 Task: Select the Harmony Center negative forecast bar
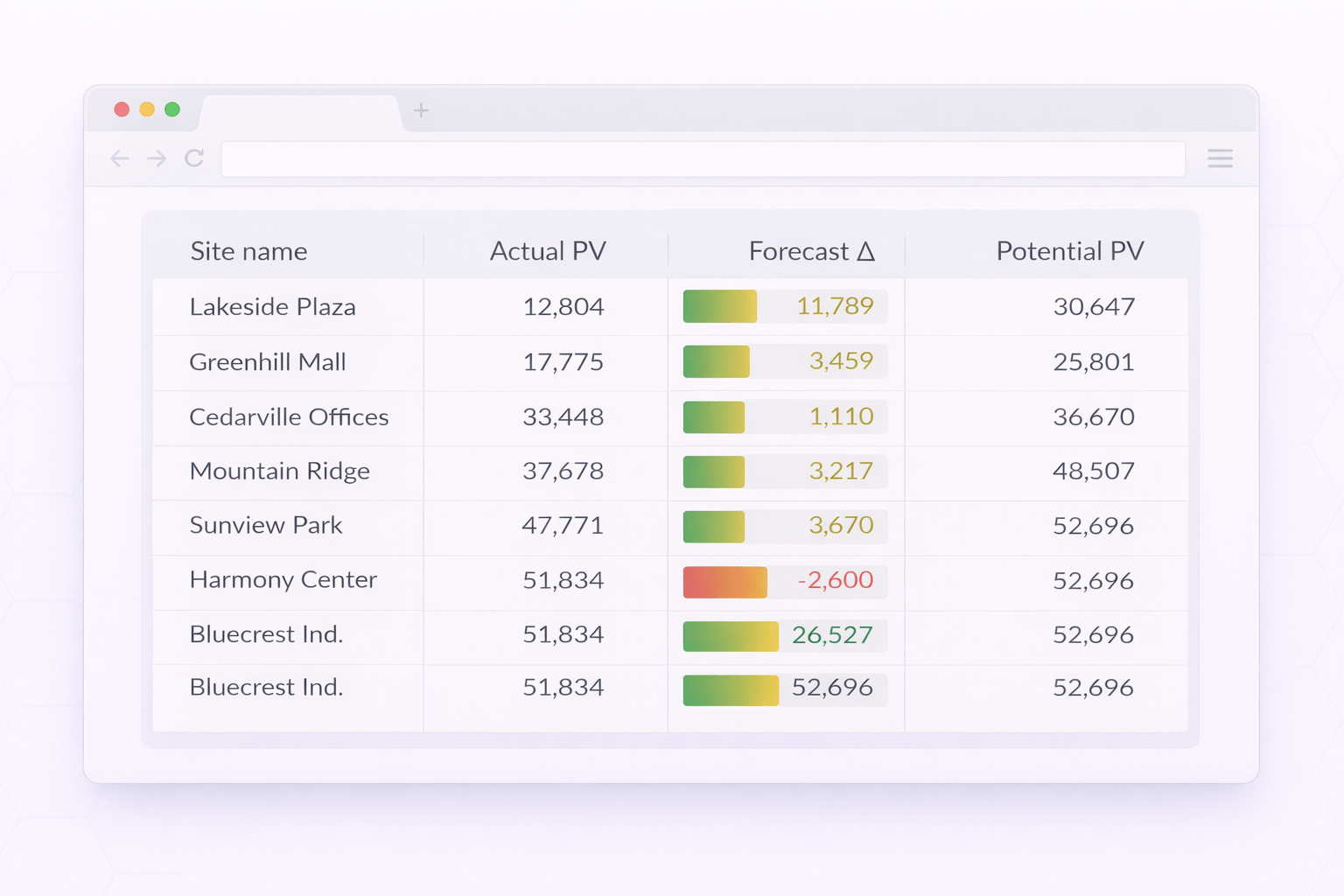724,580
